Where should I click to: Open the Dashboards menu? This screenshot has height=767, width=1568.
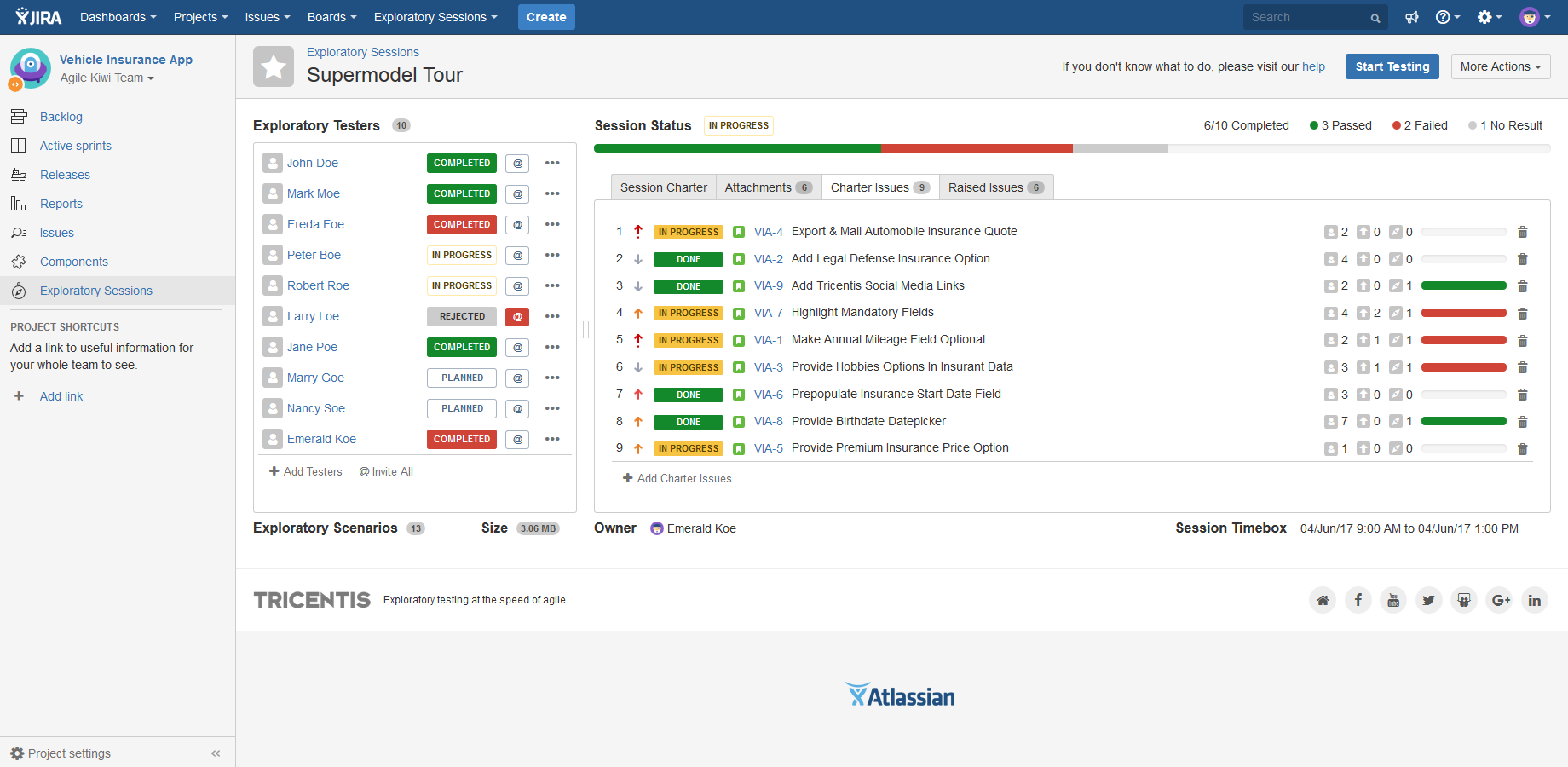tap(118, 17)
